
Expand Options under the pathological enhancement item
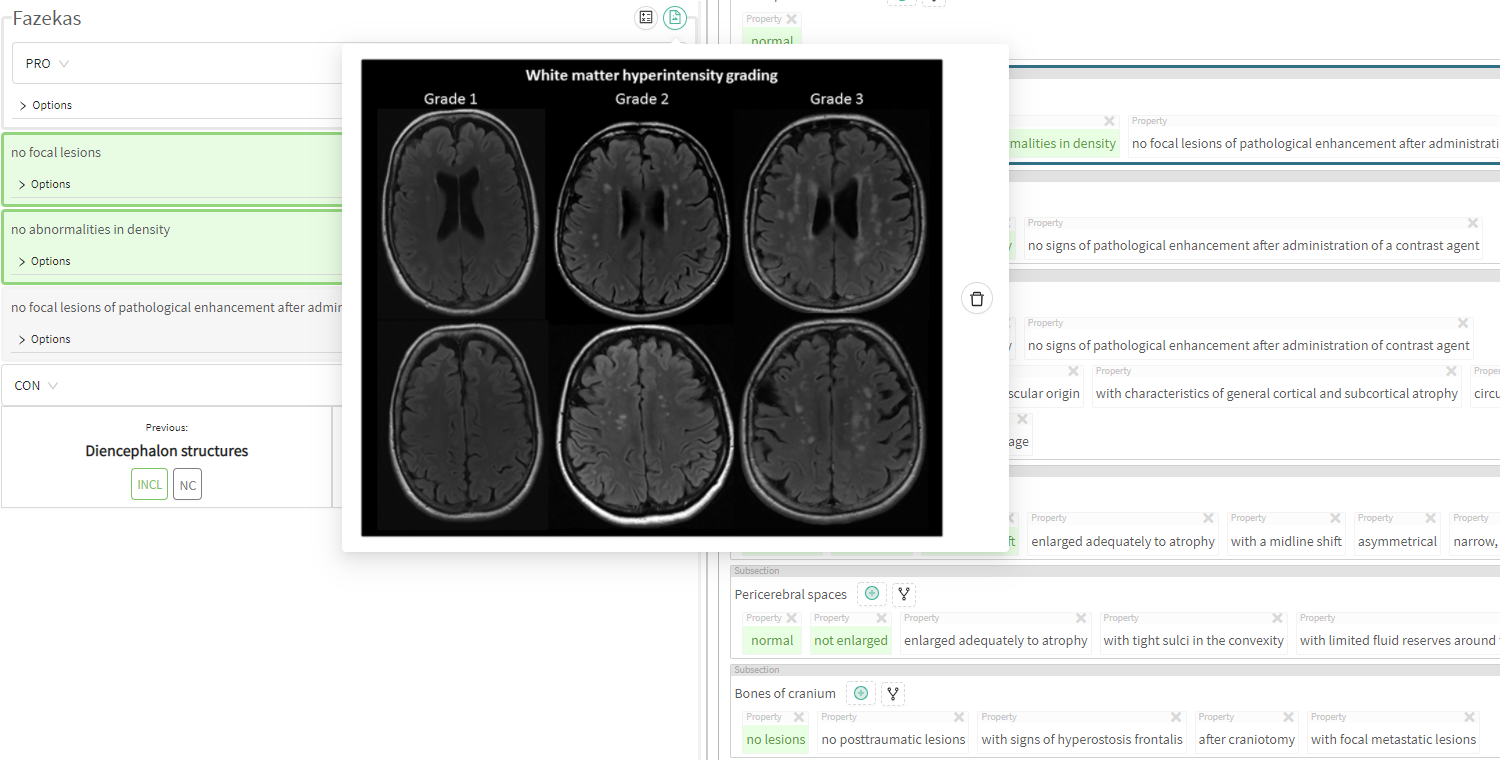point(45,339)
